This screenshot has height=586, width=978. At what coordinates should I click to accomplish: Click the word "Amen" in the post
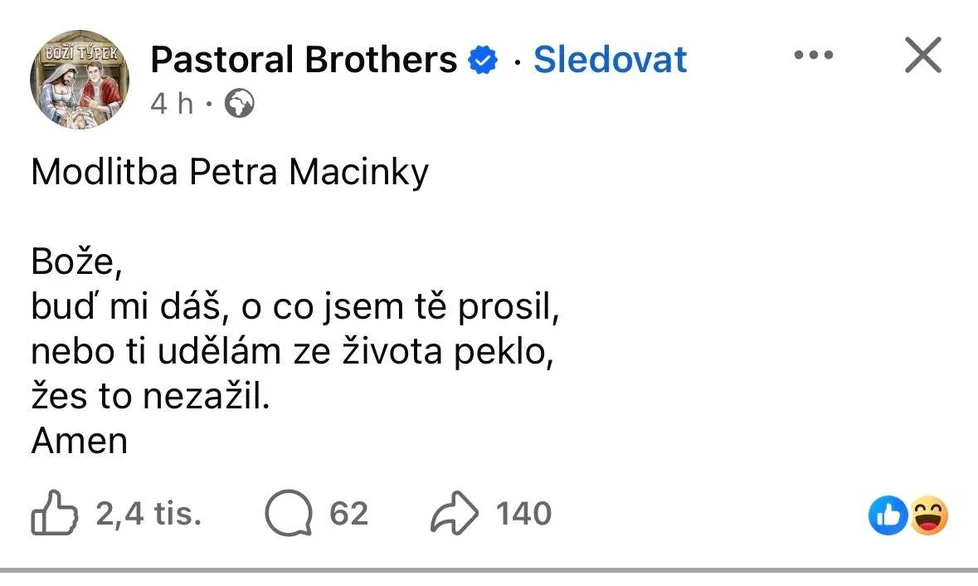[80, 441]
